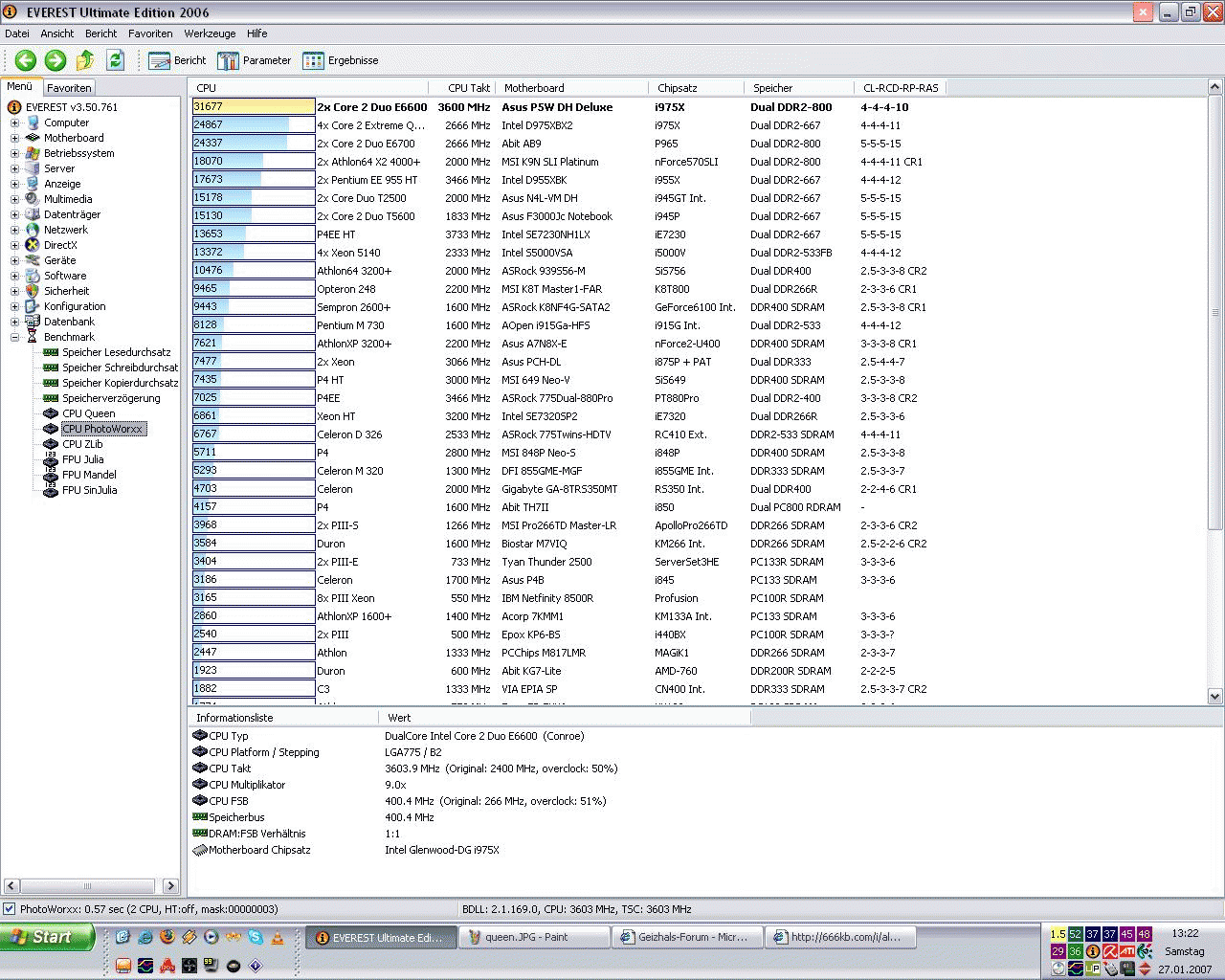
Task: Select Speicher Lesedurchsatz benchmark
Action: tap(117, 352)
